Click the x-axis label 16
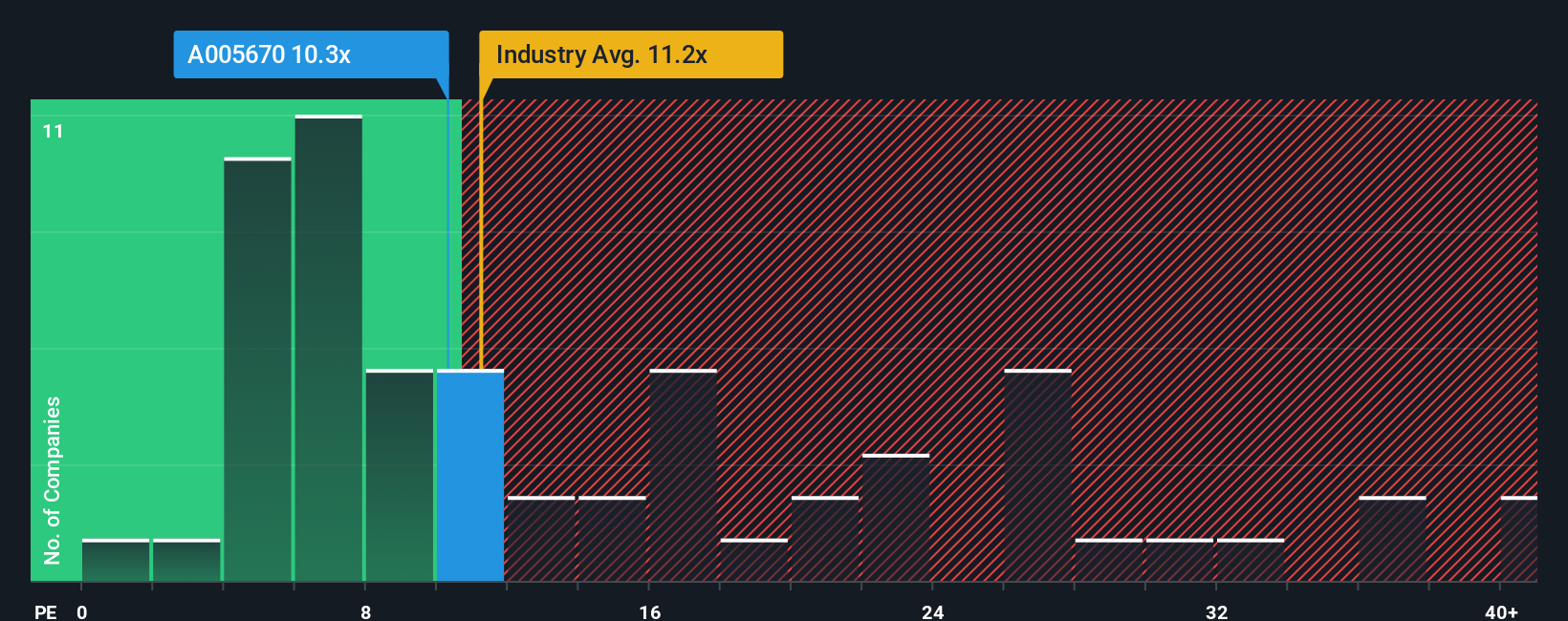1568x621 pixels. click(x=649, y=611)
